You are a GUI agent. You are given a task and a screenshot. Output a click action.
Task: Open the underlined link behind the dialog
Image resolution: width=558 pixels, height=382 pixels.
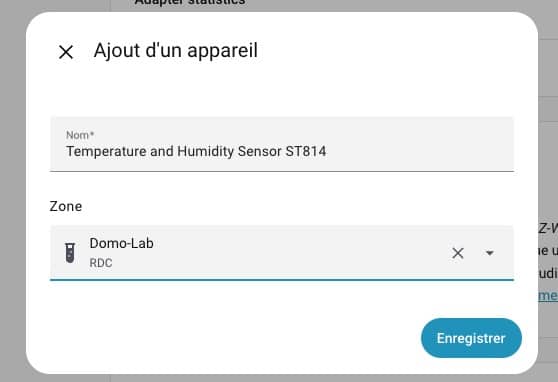(548, 295)
